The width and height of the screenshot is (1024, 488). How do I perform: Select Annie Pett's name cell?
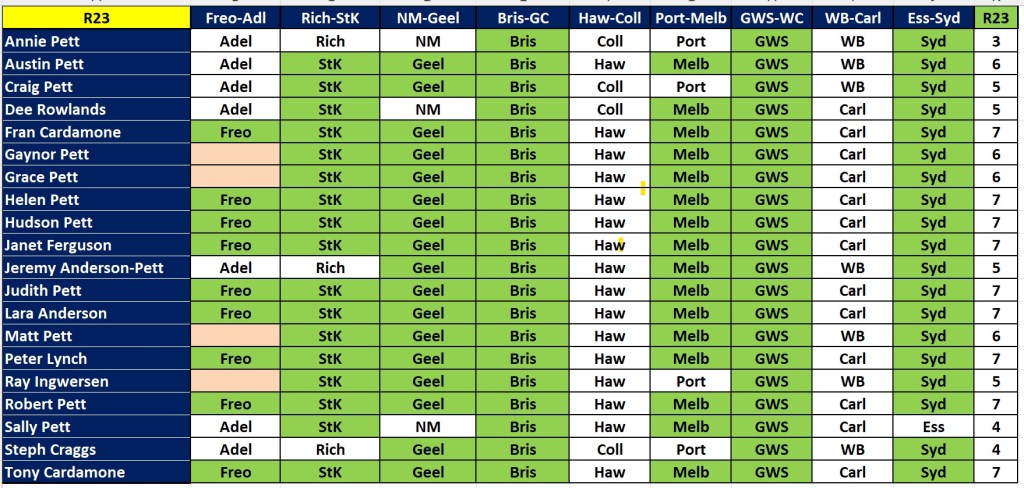coord(96,42)
